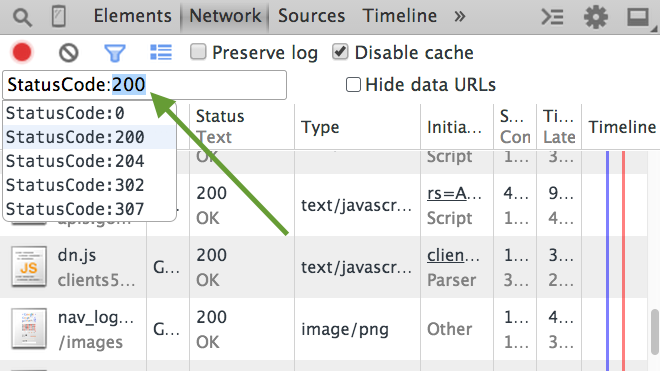Screen dimensions: 660x371
Task: Follow the rs=A... initiator link
Action: pyautogui.click(x=454, y=193)
